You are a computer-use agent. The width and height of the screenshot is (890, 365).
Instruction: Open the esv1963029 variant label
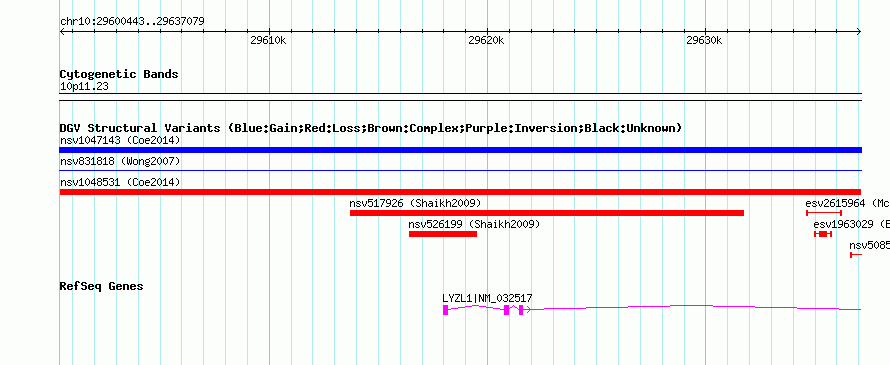[851, 224]
